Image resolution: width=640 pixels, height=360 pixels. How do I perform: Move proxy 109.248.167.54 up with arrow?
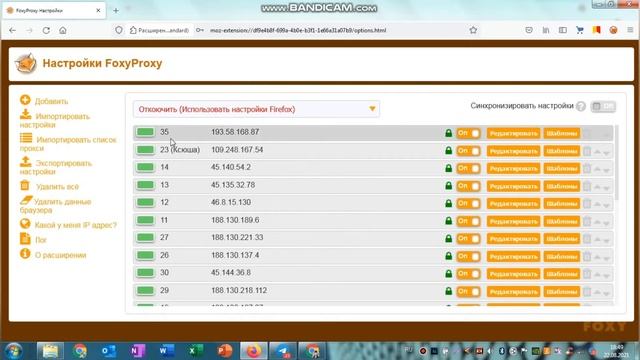(x=598, y=152)
